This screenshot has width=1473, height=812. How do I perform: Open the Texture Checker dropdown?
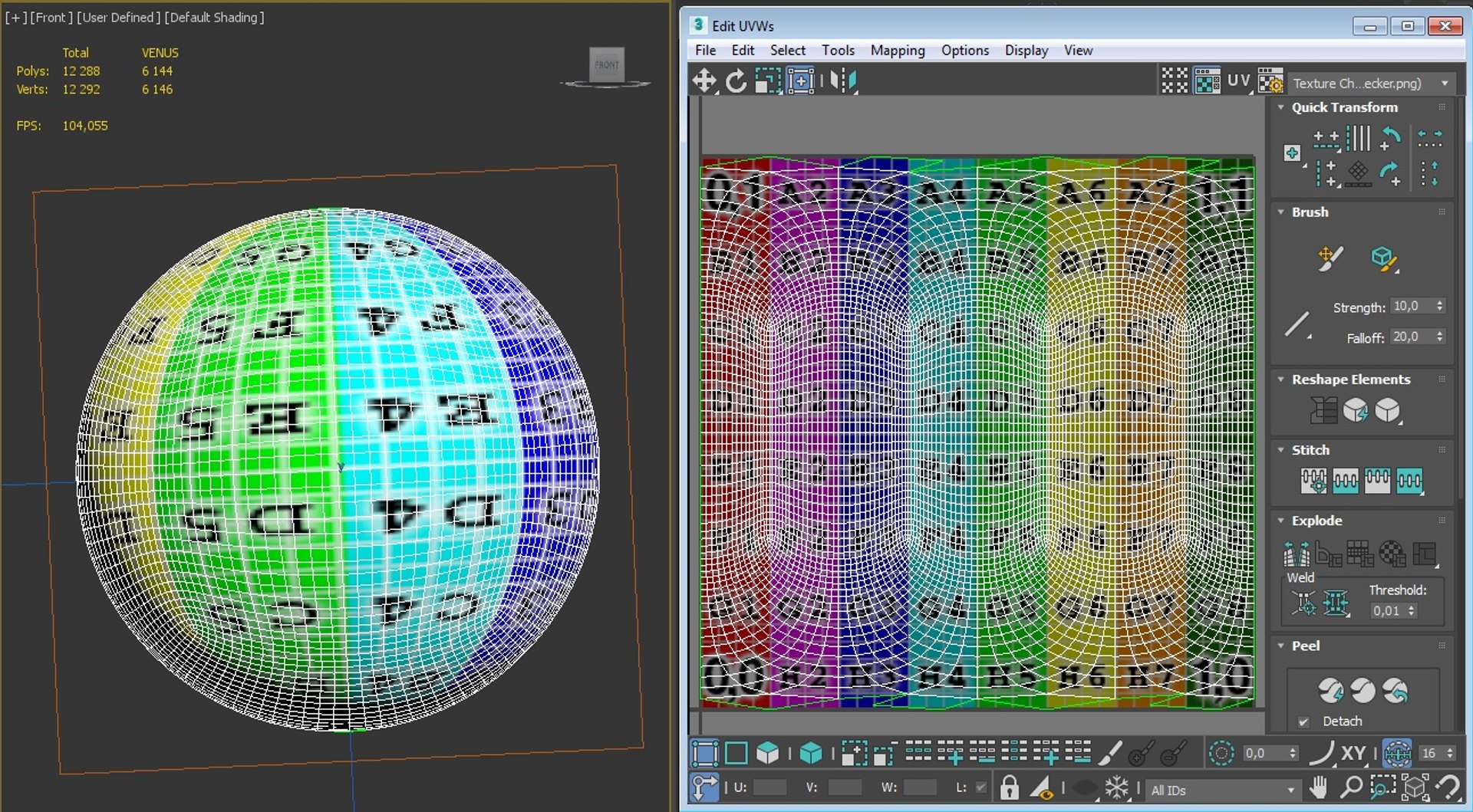[1371, 83]
